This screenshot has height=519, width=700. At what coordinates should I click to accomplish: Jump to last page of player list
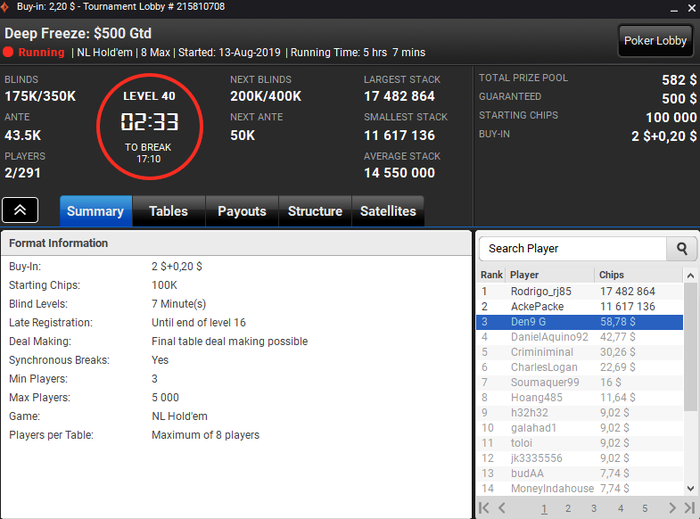(x=689, y=508)
